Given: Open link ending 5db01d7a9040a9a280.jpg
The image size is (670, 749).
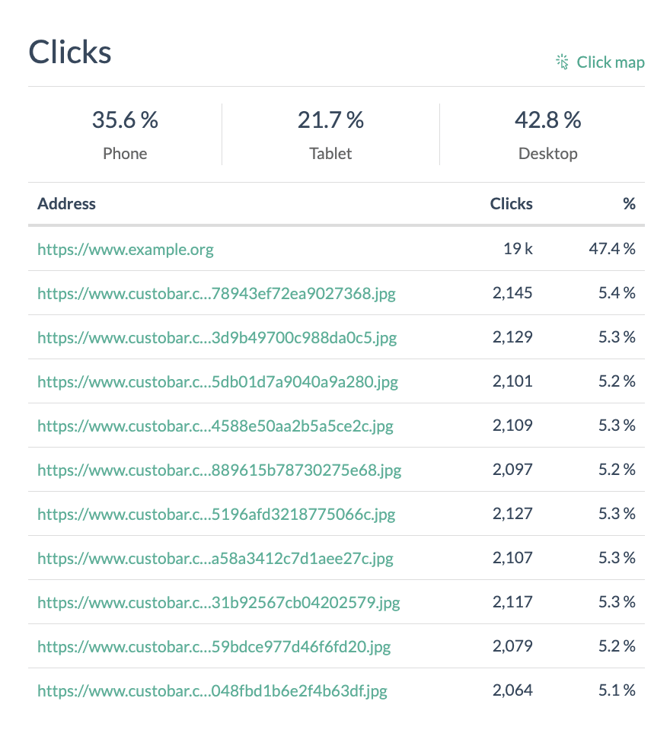Looking at the screenshot, I should click(x=217, y=381).
